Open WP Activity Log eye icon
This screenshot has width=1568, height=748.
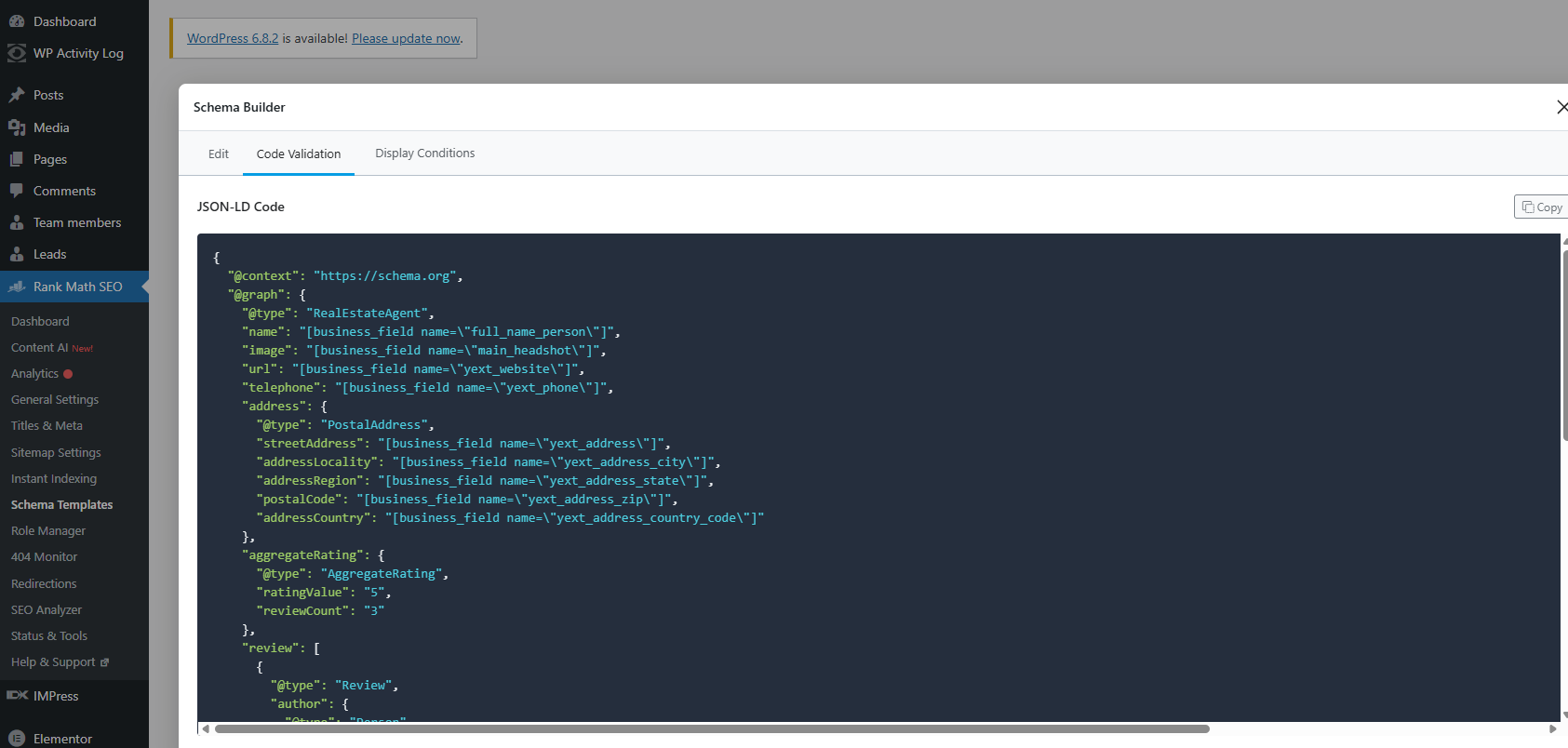[x=17, y=53]
